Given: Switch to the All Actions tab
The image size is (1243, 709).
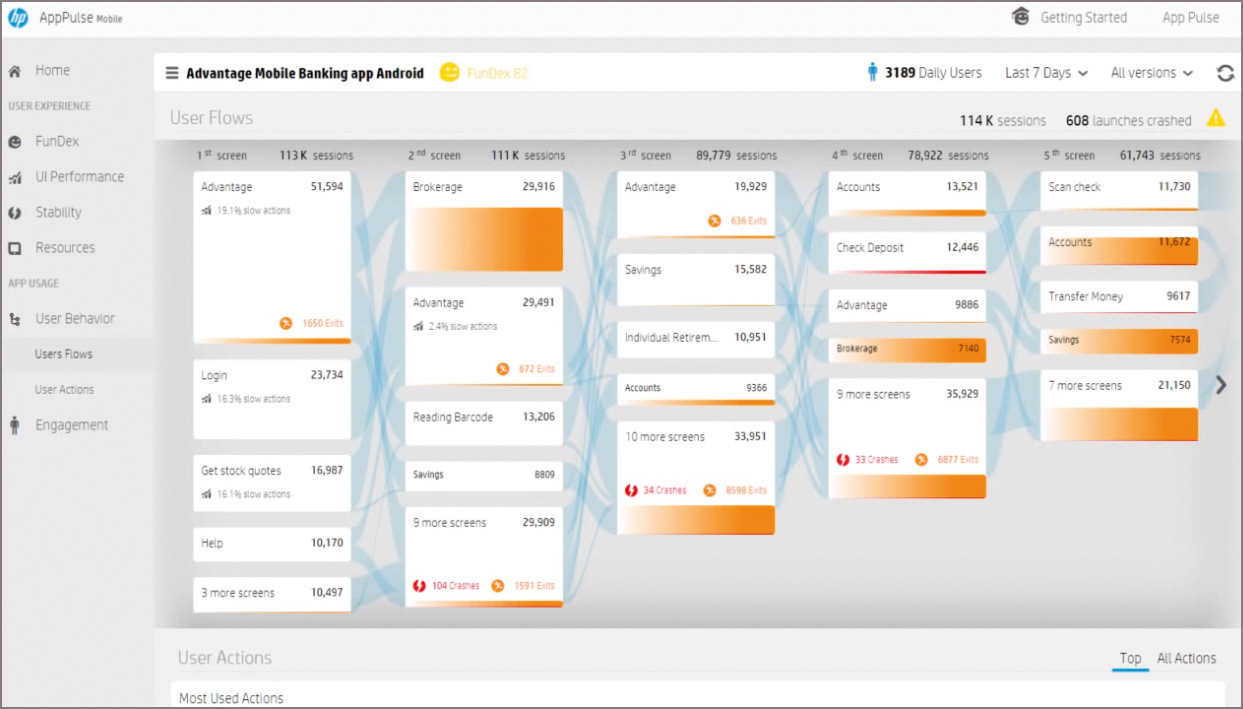Looking at the screenshot, I should tap(1186, 658).
